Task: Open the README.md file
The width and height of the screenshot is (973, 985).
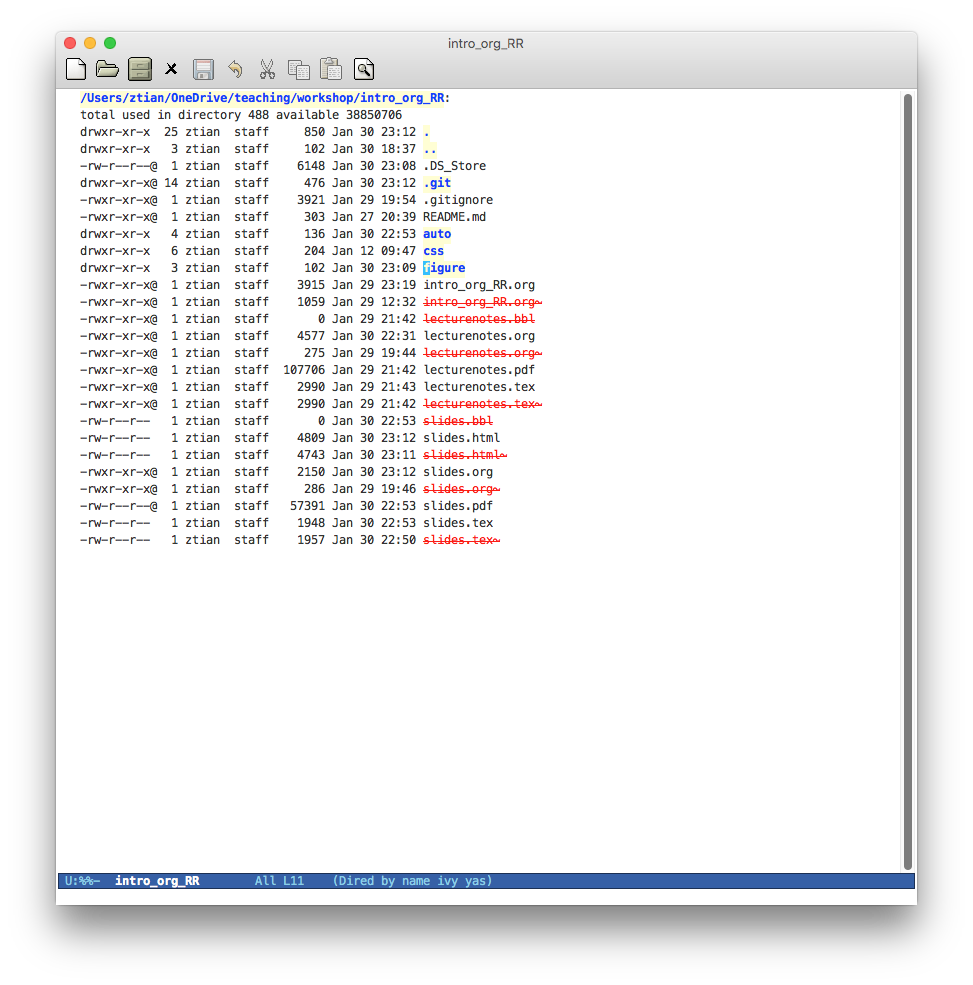Action: [455, 217]
